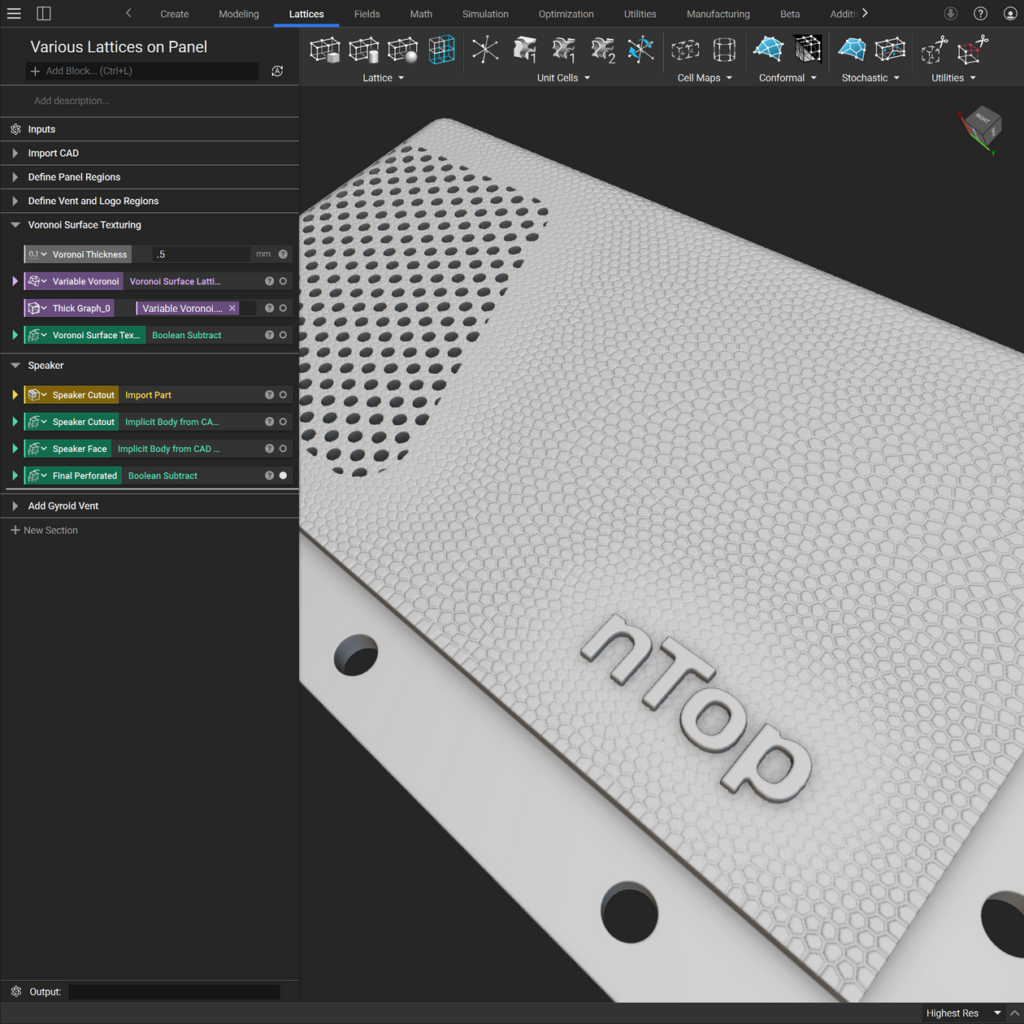Expand the Final Perforated block
Screen dimensions: 1024x1024
[15, 475]
